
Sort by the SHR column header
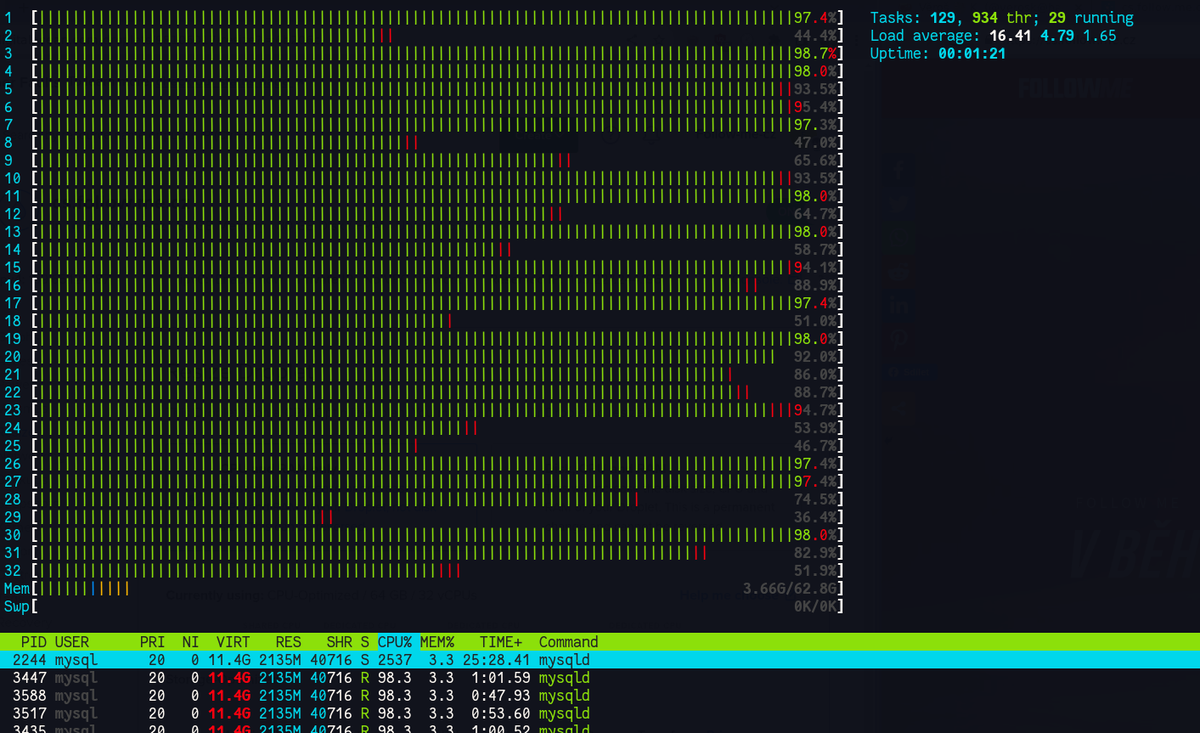pyautogui.click(x=340, y=642)
